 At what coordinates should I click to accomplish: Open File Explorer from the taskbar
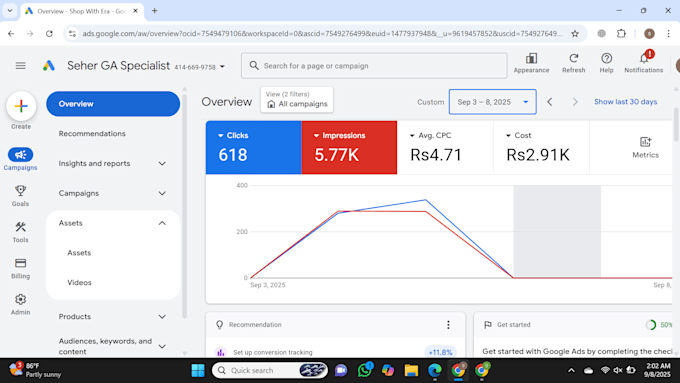coord(411,370)
